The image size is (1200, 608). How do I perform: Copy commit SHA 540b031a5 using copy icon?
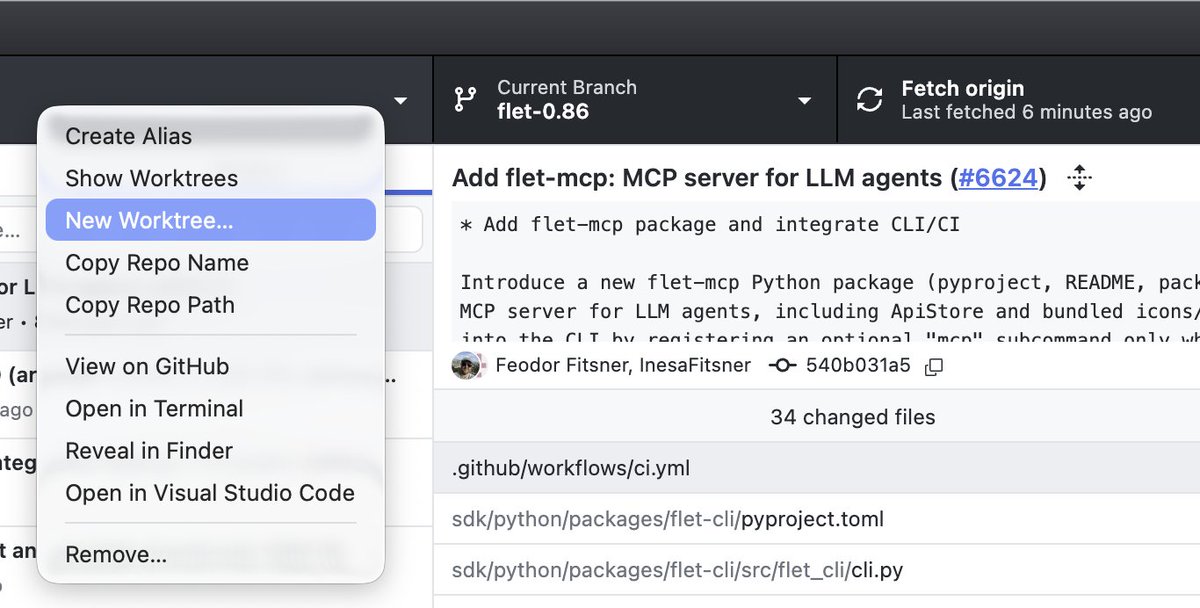[934, 367]
